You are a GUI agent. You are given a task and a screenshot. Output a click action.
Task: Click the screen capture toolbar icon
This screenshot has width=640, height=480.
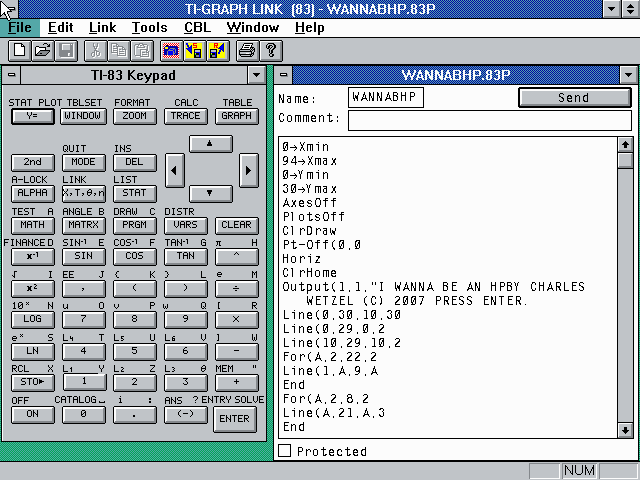pyautogui.click(x=170, y=50)
